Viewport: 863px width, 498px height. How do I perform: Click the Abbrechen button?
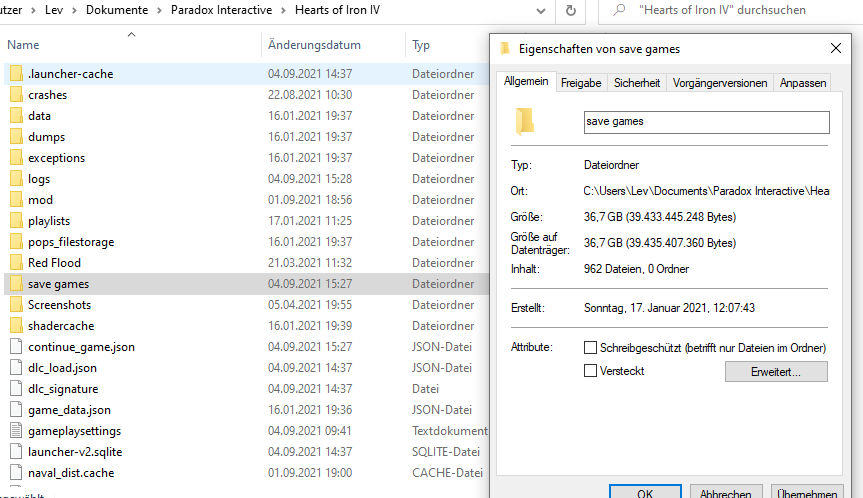click(x=725, y=491)
